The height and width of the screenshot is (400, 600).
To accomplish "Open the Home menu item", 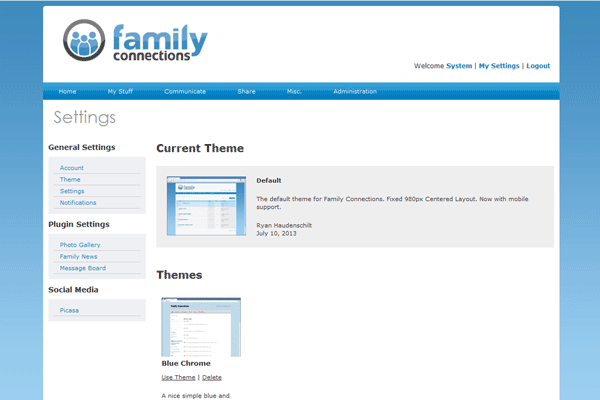I will coord(67,91).
